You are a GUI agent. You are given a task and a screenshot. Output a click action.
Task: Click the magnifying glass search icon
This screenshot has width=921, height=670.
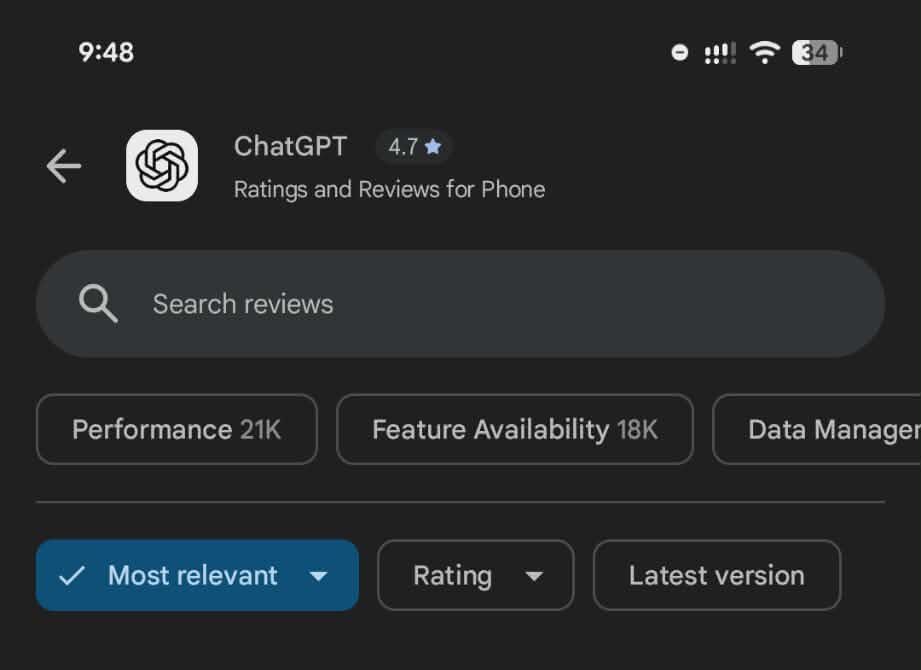coord(98,303)
